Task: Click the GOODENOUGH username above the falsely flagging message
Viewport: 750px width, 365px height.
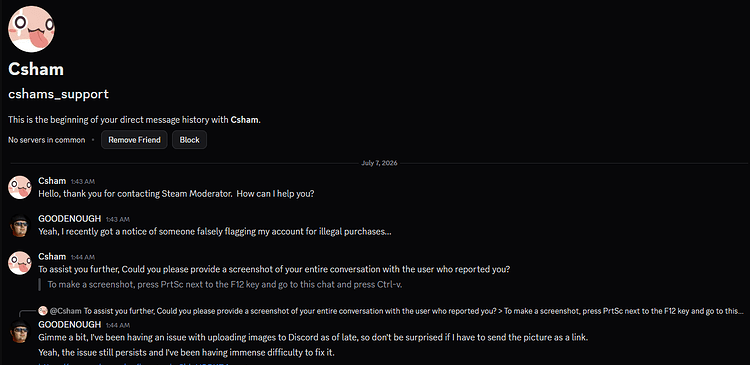Action: tap(69, 219)
